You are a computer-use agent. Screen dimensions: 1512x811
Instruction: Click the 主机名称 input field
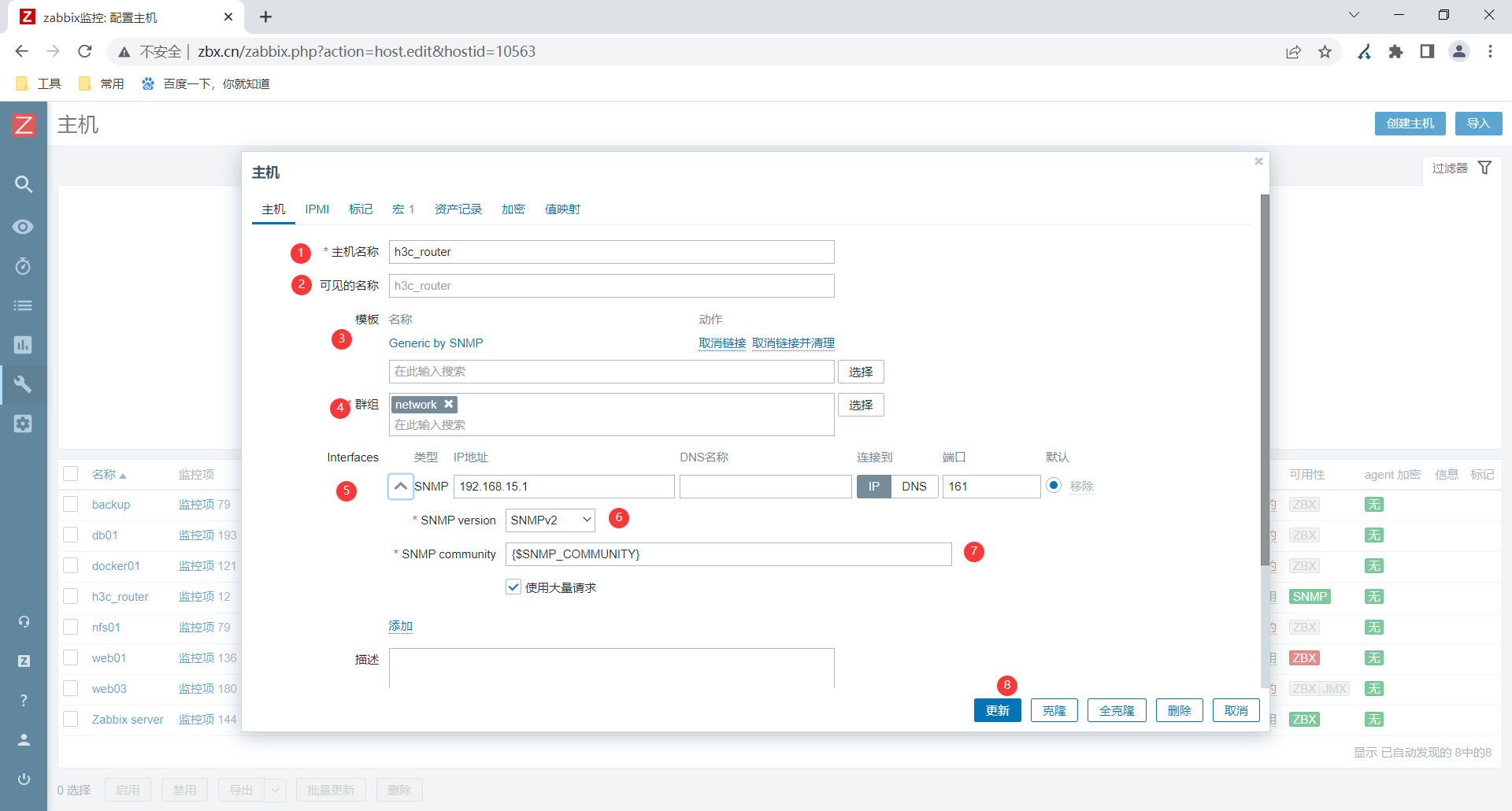612,252
